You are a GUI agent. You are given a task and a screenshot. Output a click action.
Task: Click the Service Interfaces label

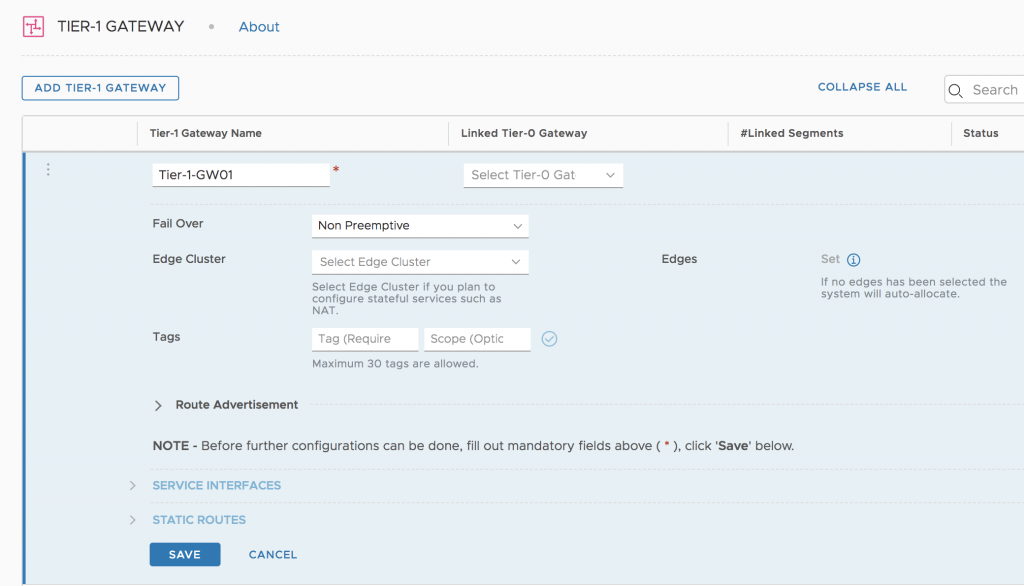pos(217,485)
